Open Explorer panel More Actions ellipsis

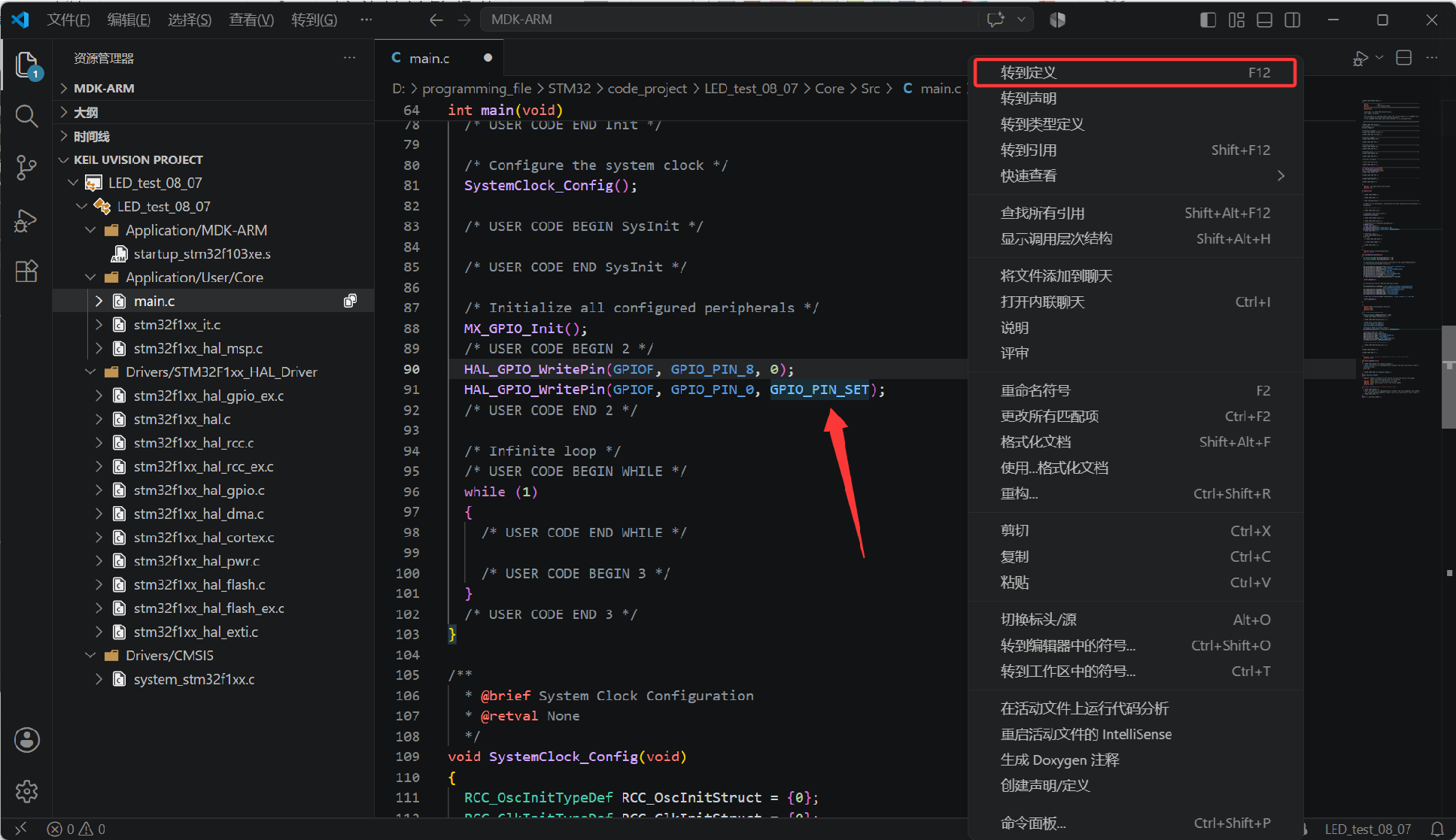pos(350,58)
